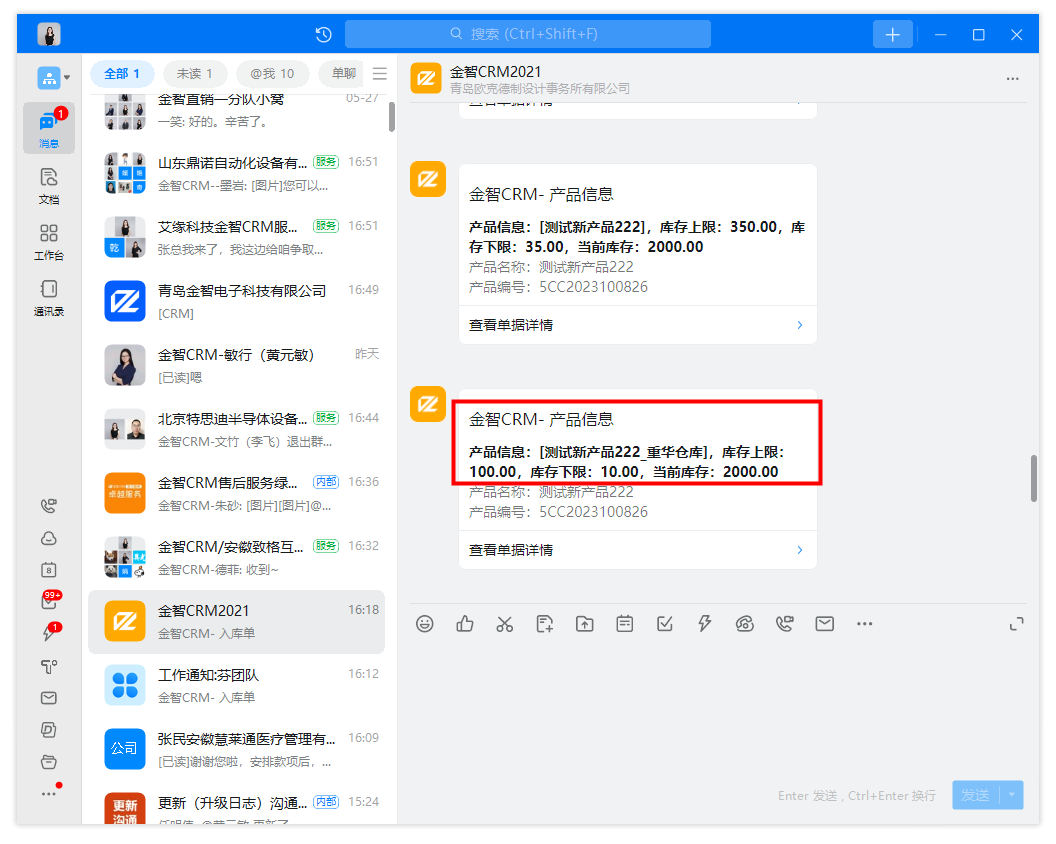
Task: Click the upload file icon
Action: (x=585, y=624)
